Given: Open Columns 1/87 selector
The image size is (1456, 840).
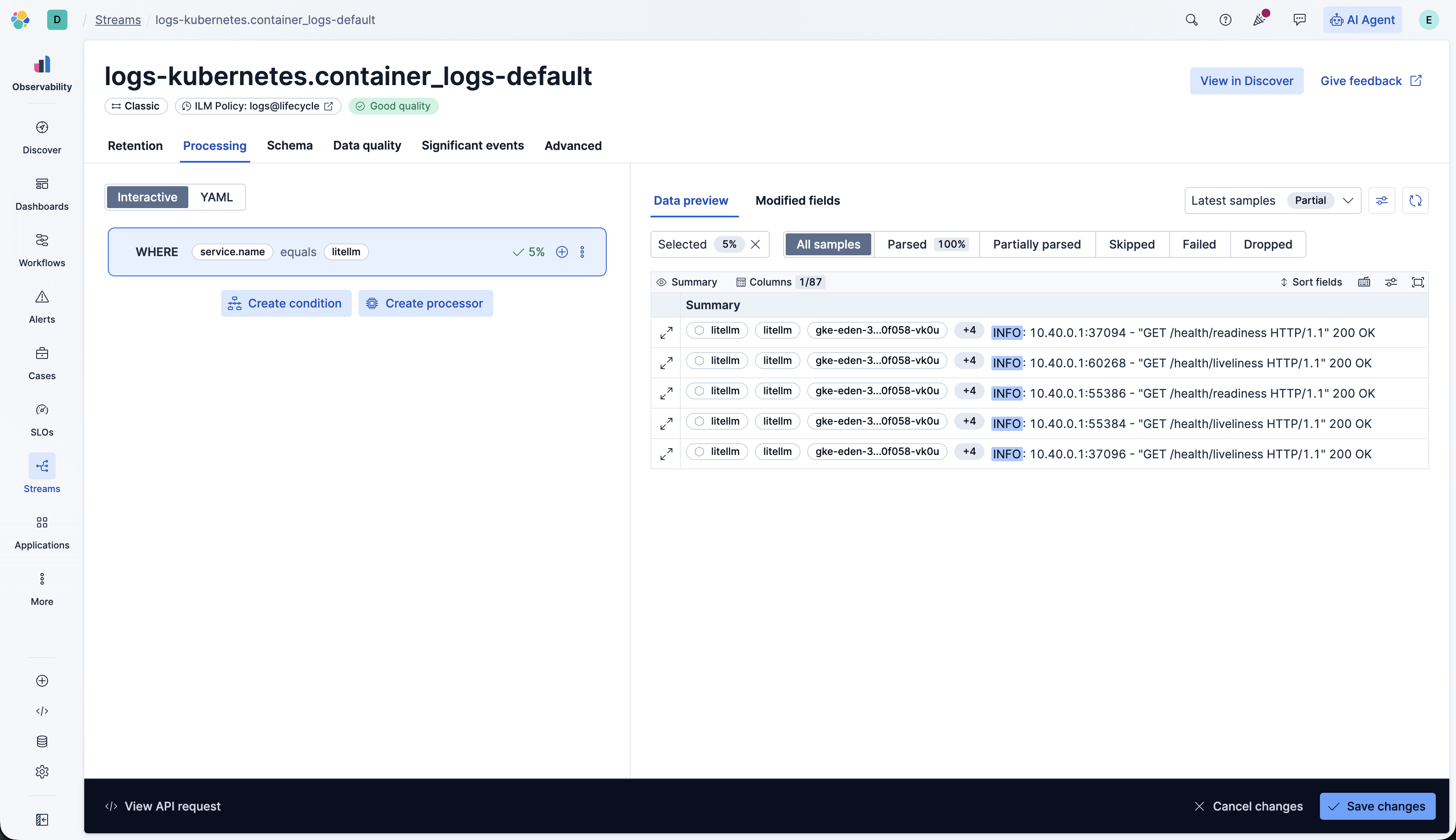Looking at the screenshot, I should (780, 282).
